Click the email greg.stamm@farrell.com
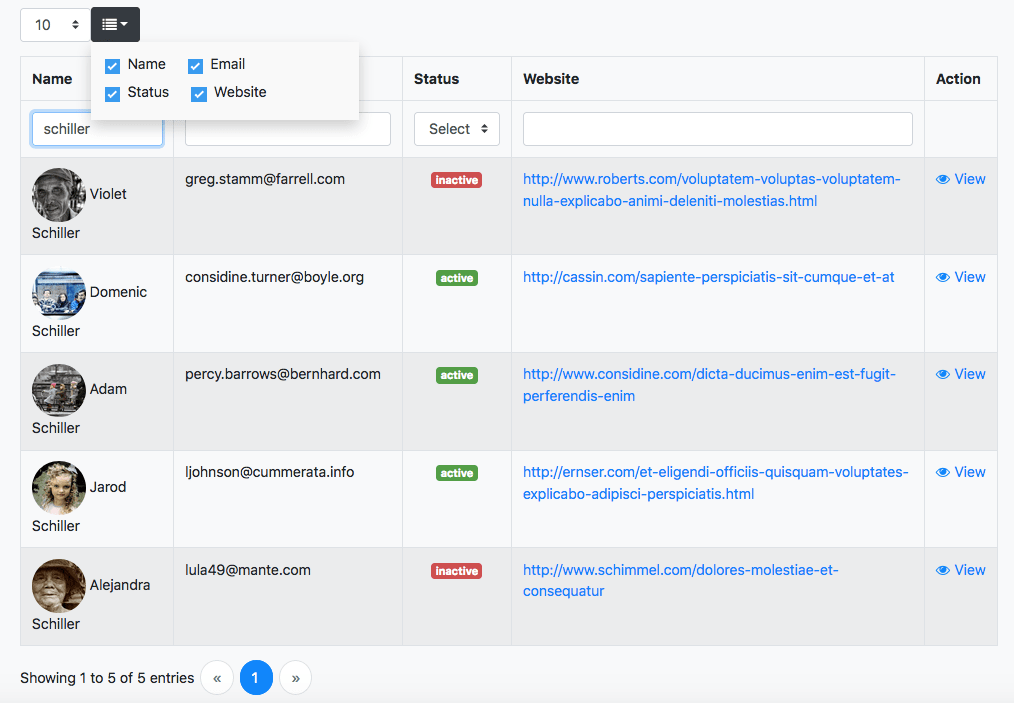The width and height of the screenshot is (1014, 703). click(265, 179)
